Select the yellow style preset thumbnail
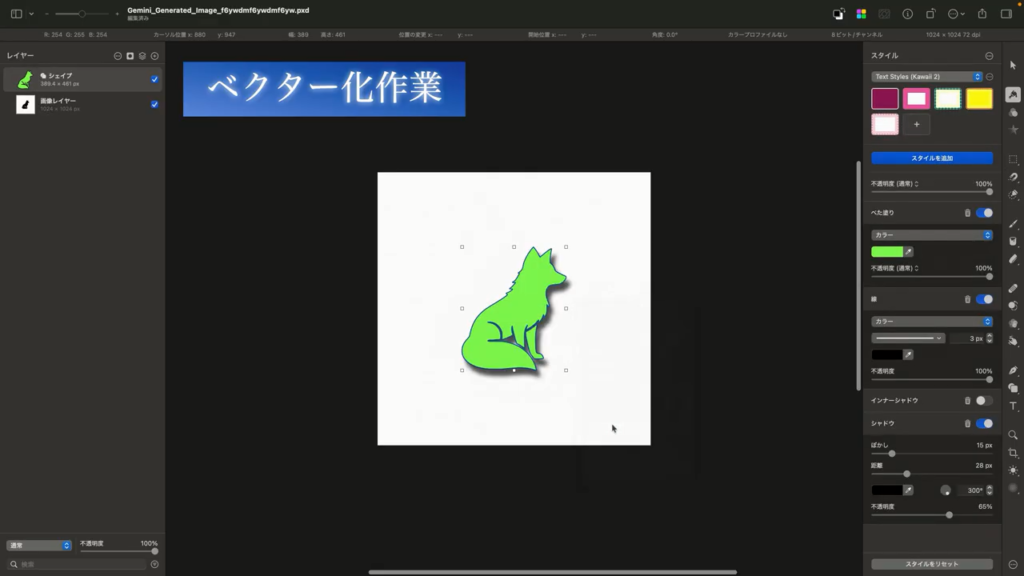Screen dimensions: 1024x576 979,98
